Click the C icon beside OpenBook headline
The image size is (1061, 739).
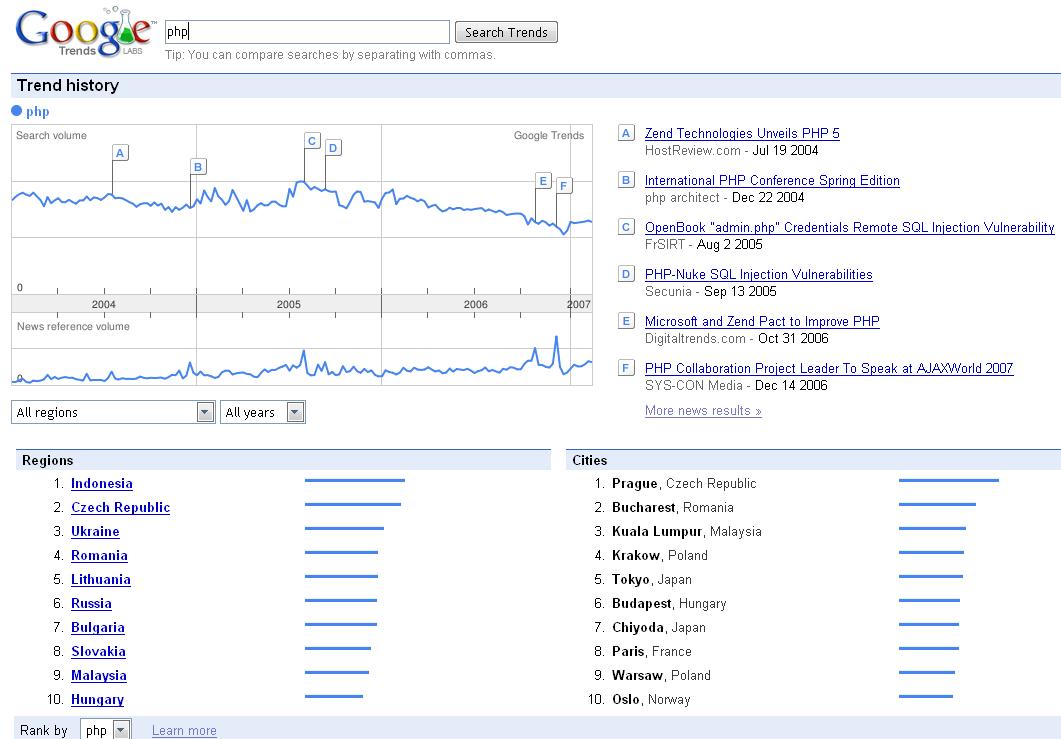pyautogui.click(x=626, y=227)
